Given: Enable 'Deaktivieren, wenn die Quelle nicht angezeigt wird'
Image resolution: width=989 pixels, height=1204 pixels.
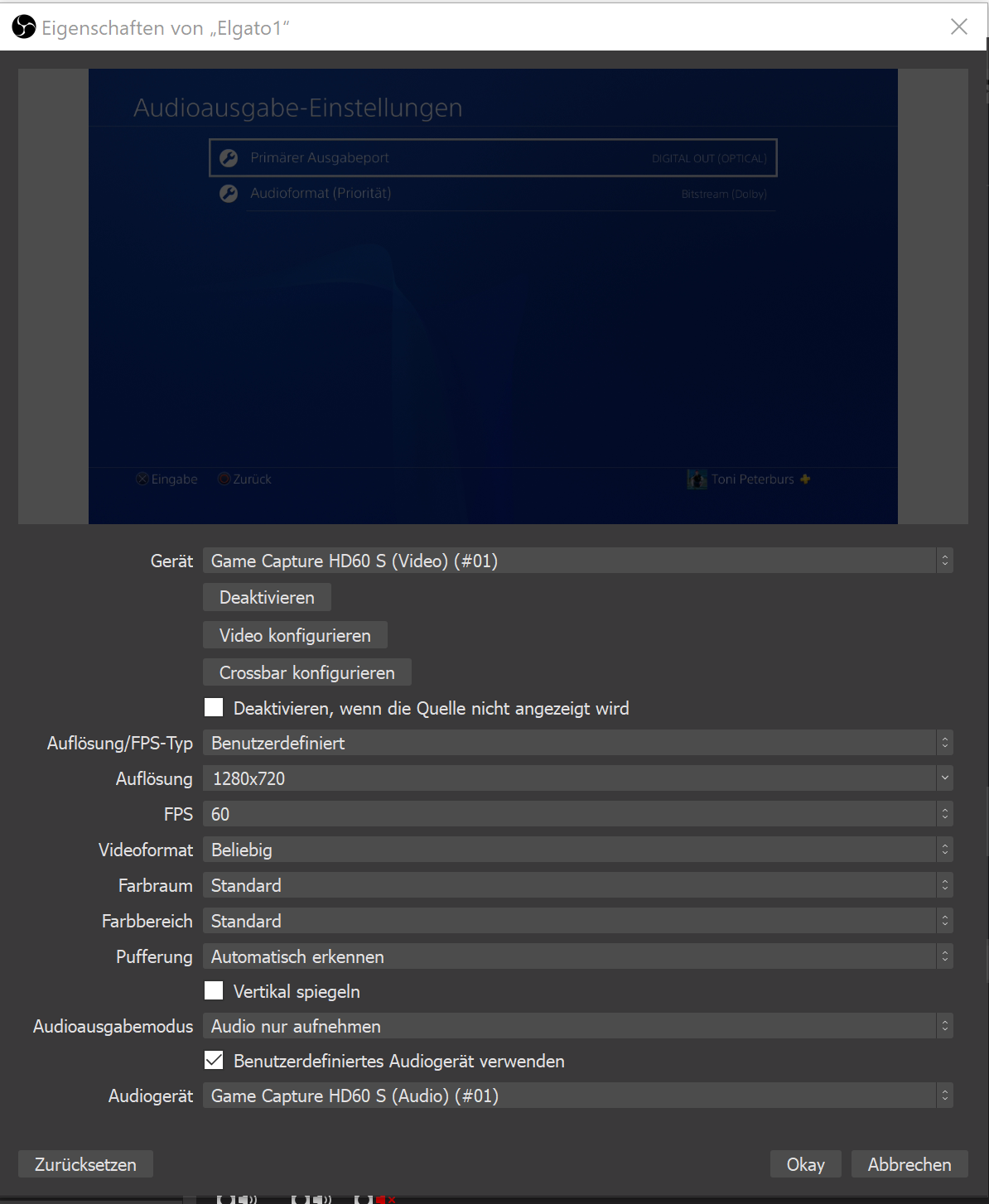Looking at the screenshot, I should tap(214, 707).
